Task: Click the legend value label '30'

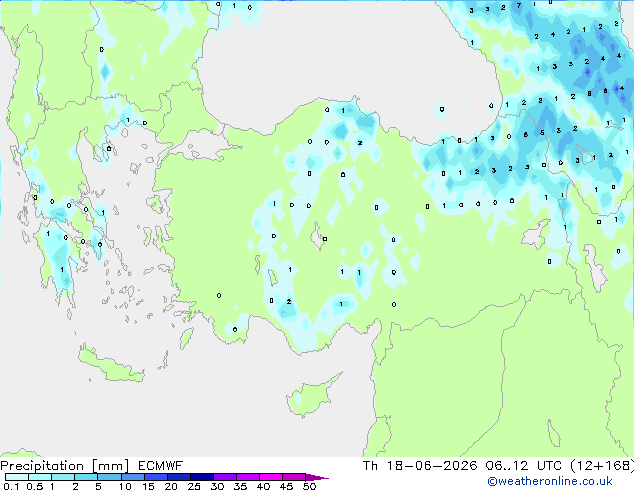Action: point(217,486)
